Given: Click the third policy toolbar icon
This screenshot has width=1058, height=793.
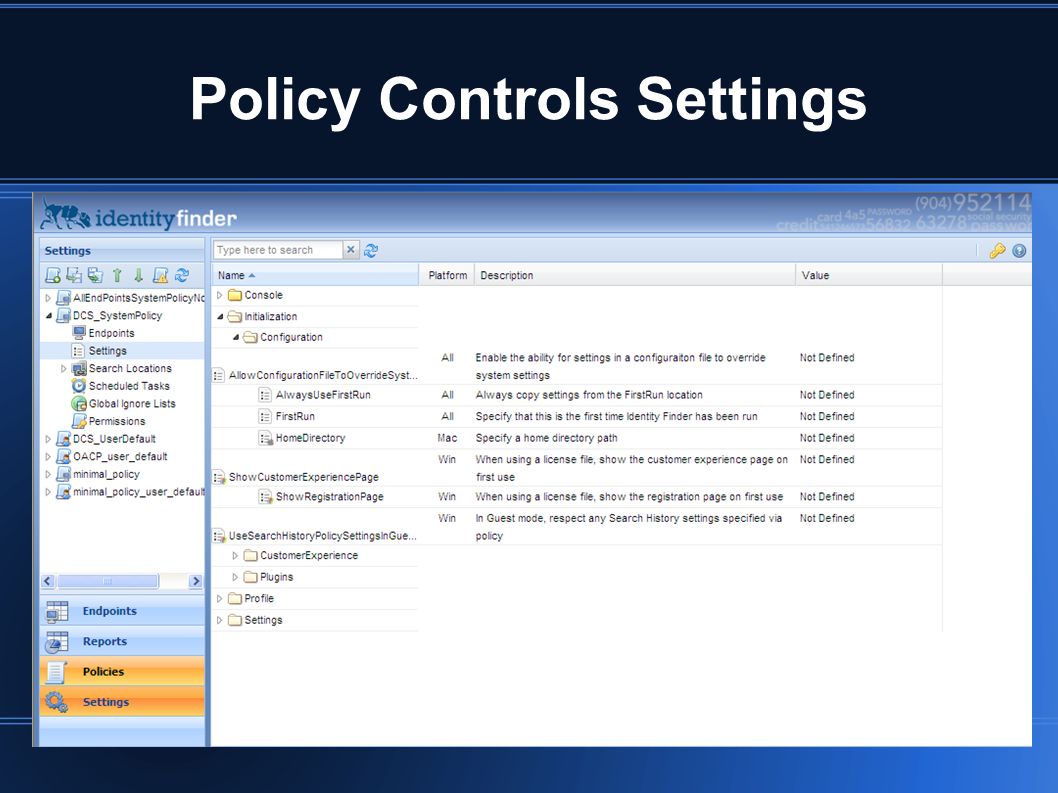Looking at the screenshot, I should pyautogui.click(x=96, y=275).
